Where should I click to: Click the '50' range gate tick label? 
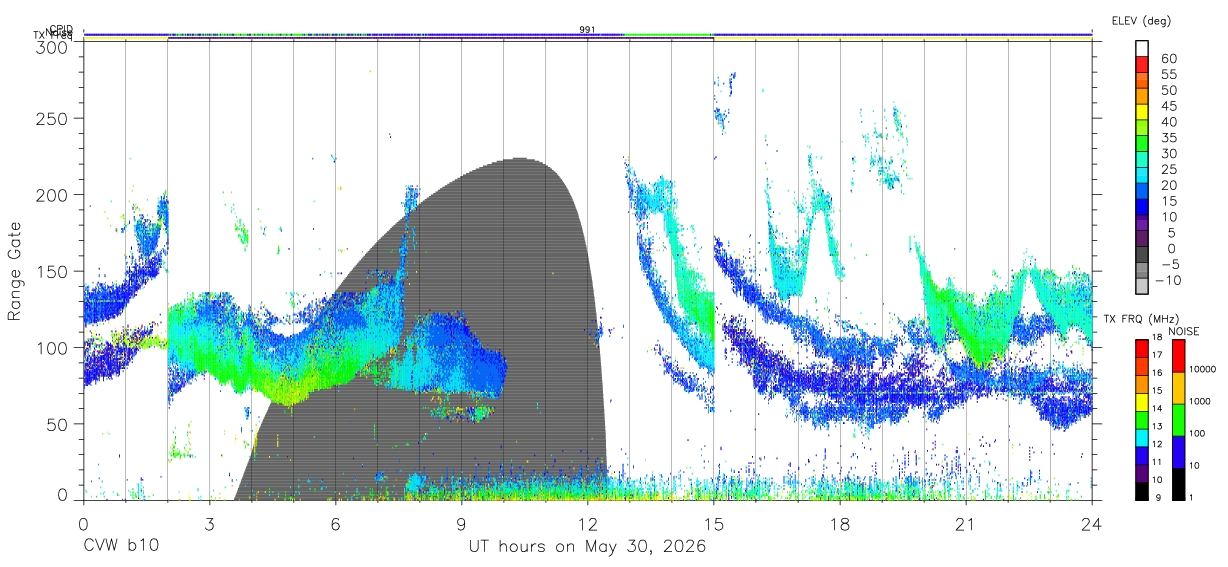tap(56, 424)
